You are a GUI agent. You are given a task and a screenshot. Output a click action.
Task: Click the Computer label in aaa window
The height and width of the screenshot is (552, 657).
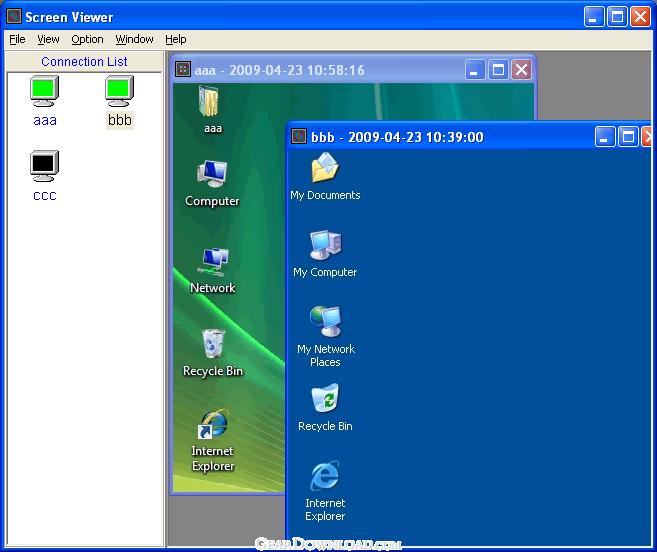click(x=212, y=201)
